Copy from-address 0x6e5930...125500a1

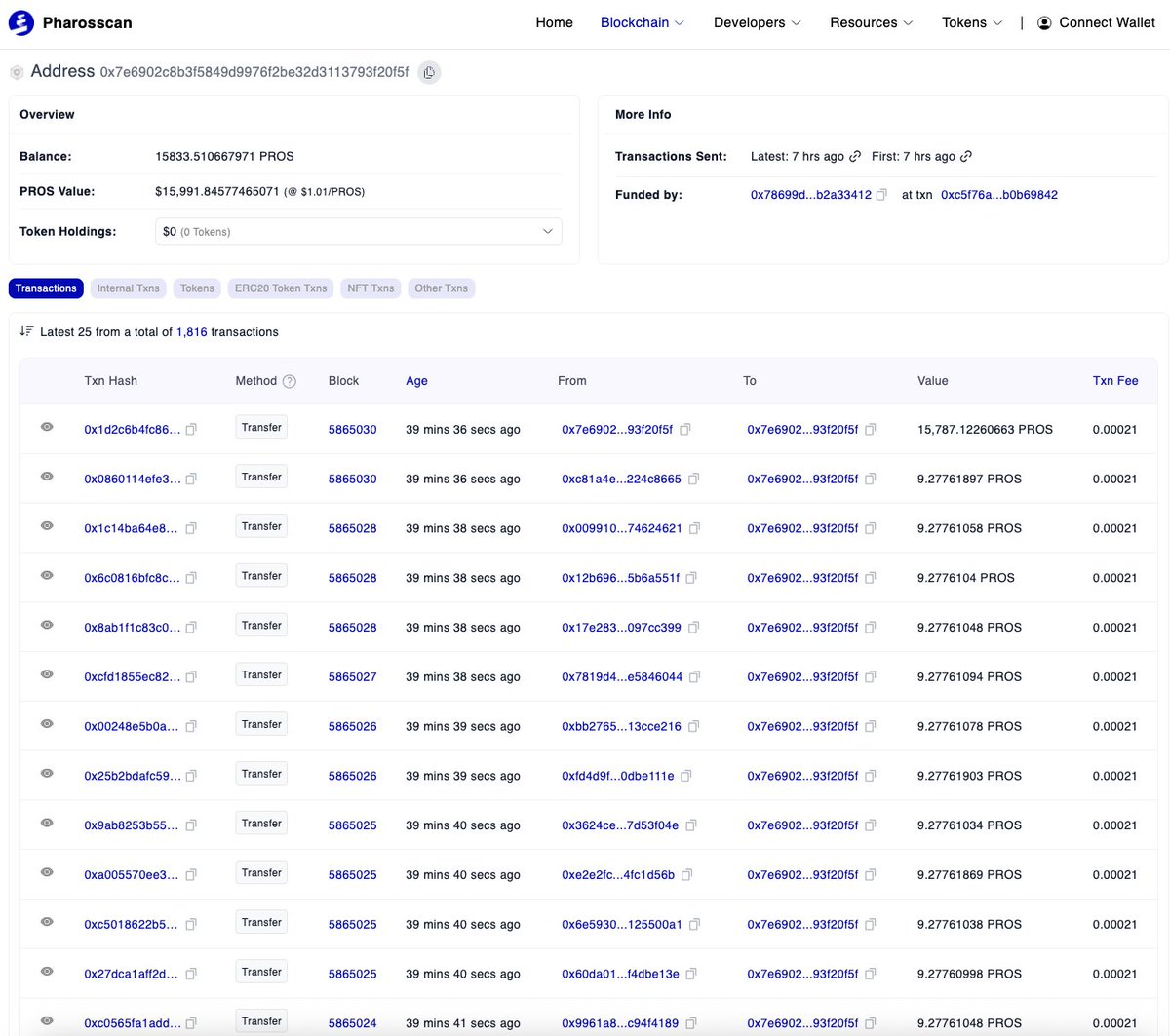694,924
